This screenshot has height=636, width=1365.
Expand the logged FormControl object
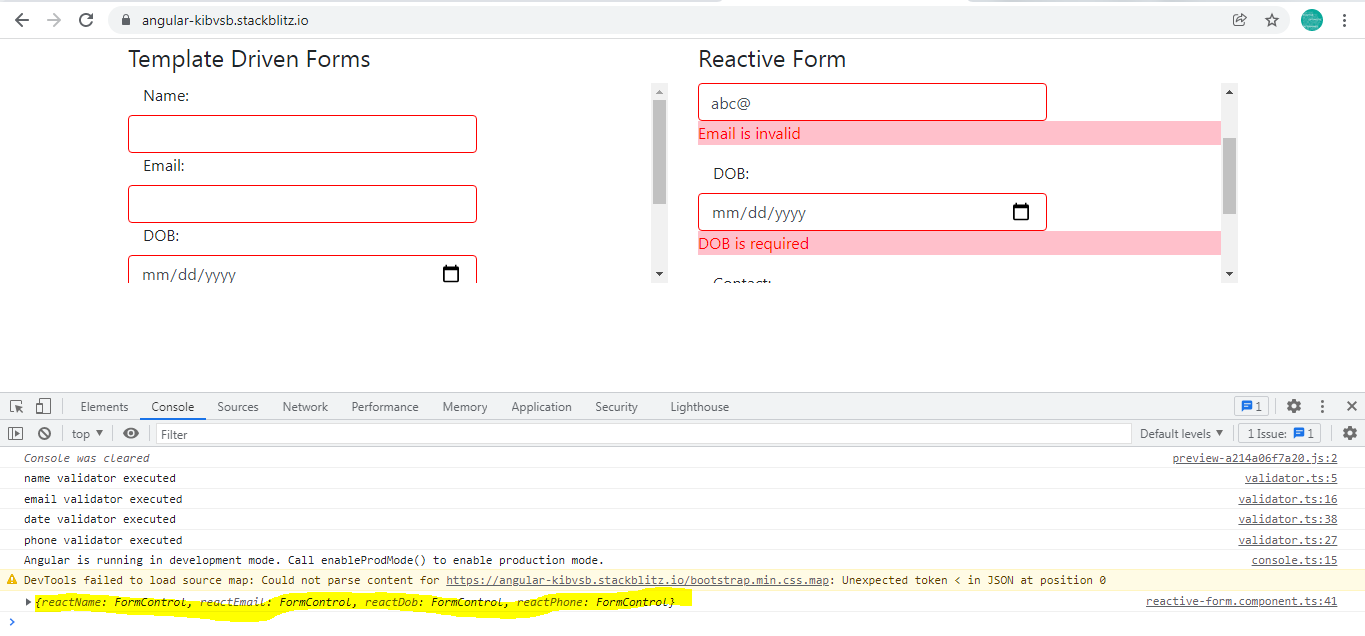[29, 601]
